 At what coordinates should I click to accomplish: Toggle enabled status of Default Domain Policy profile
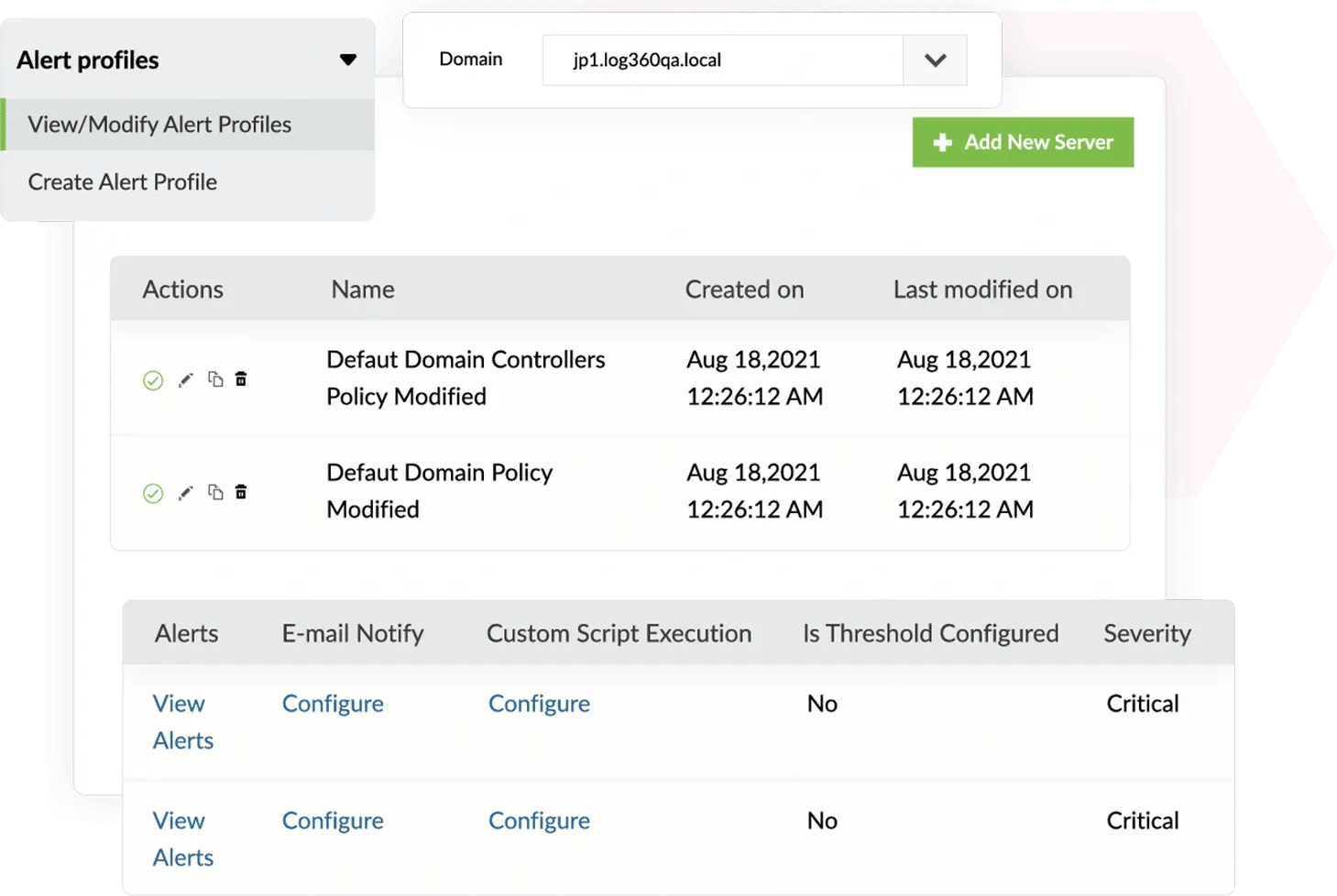153,494
